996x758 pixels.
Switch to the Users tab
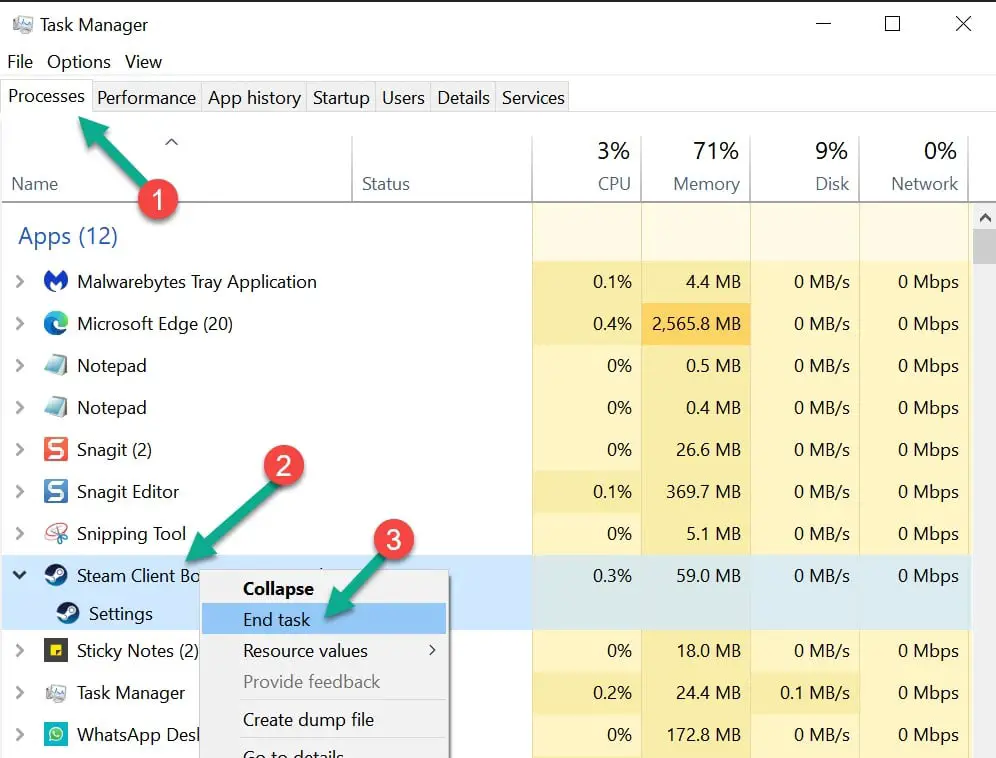pos(403,97)
